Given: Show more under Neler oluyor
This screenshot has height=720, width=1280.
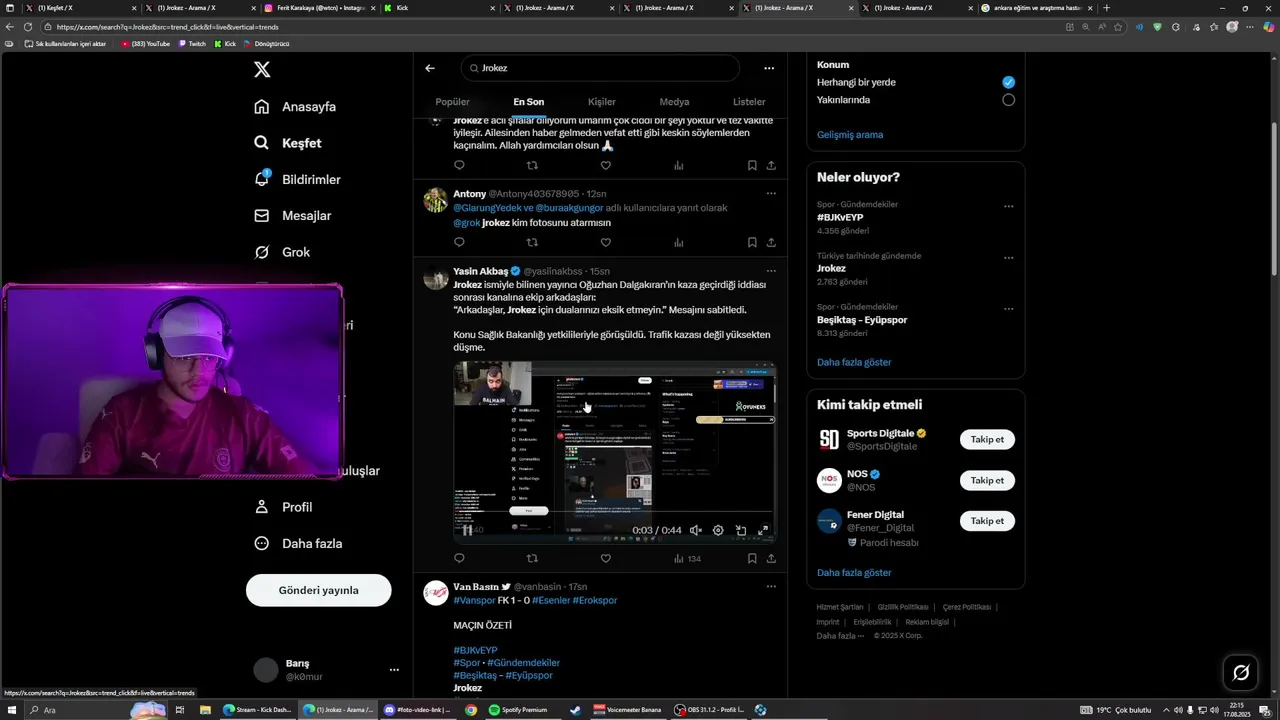Looking at the screenshot, I should (854, 362).
